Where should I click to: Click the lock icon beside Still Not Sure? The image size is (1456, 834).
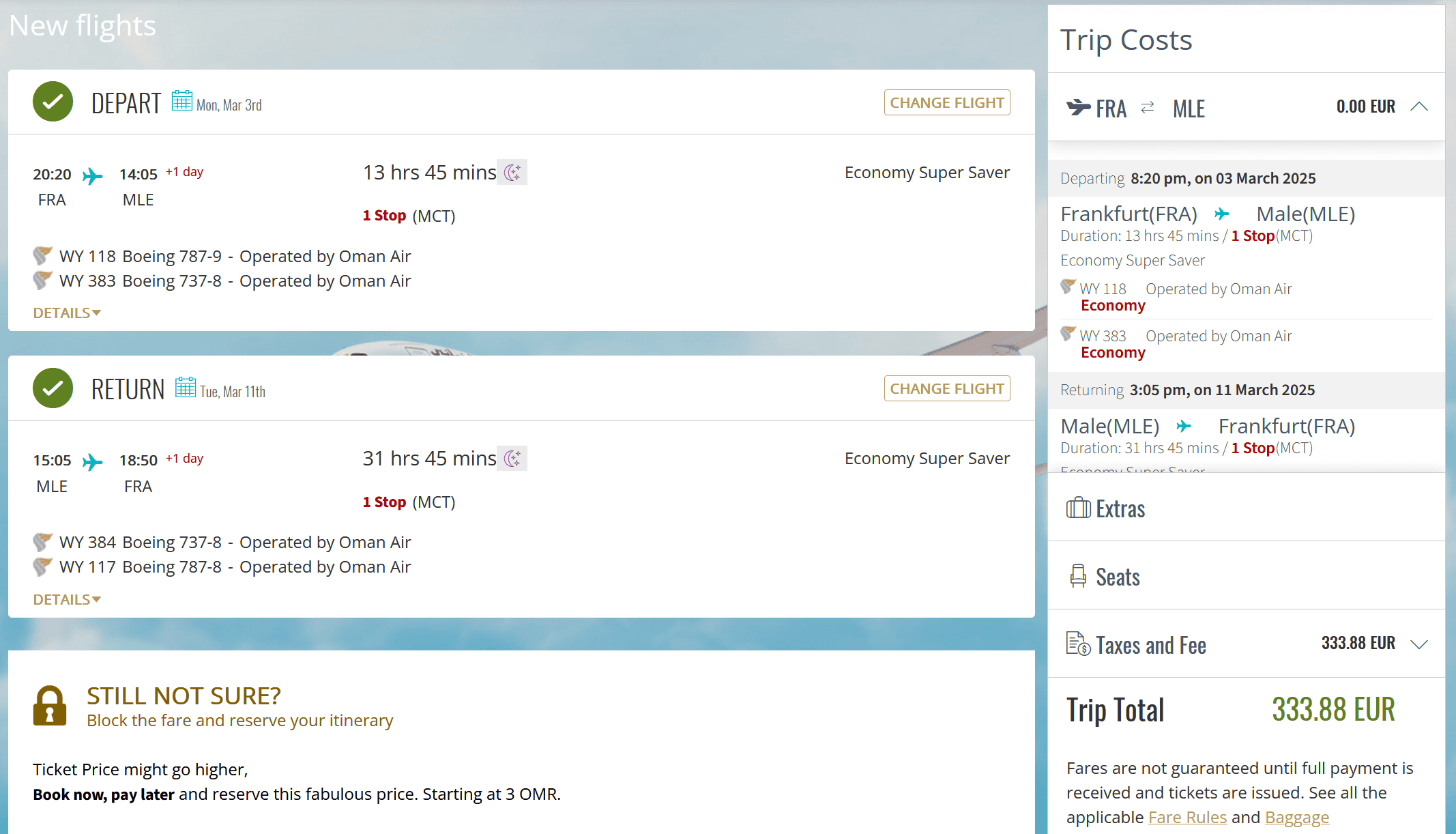50,706
